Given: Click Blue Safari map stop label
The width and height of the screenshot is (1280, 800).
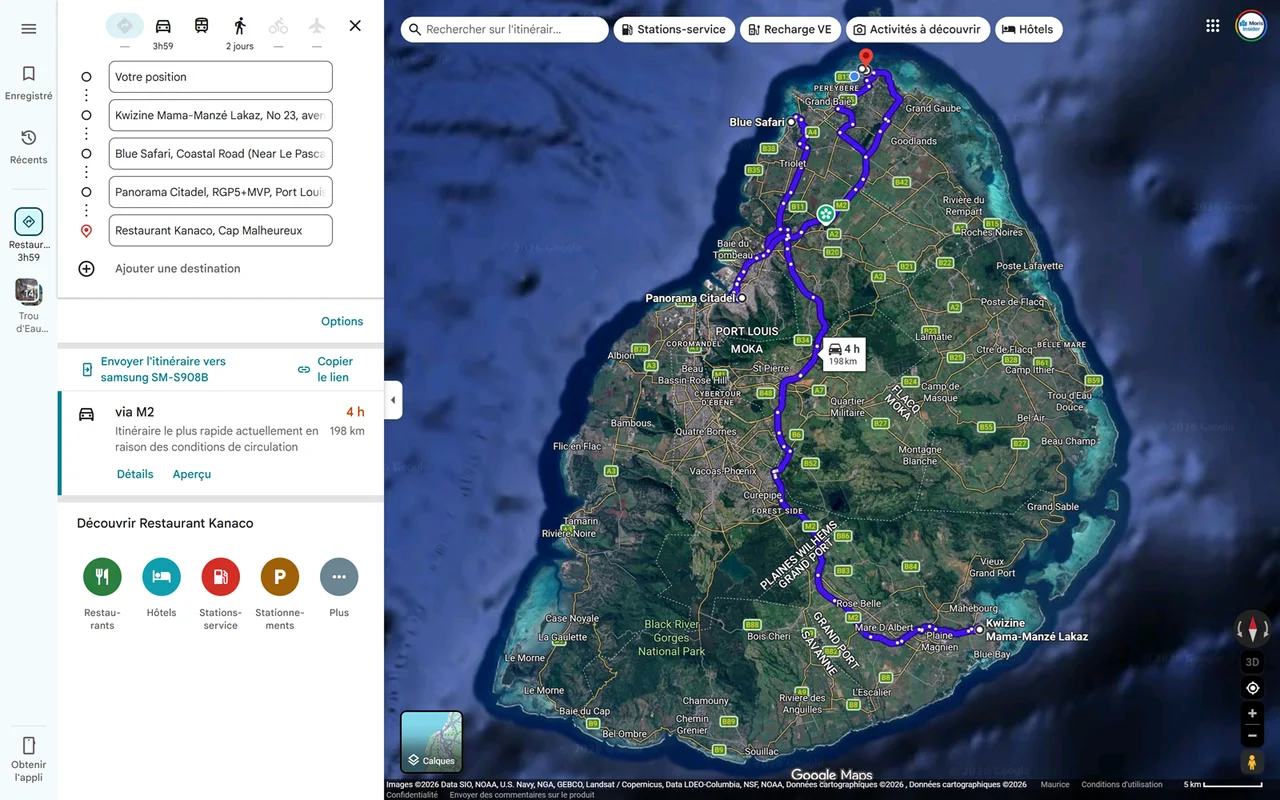Looking at the screenshot, I should coord(757,122).
